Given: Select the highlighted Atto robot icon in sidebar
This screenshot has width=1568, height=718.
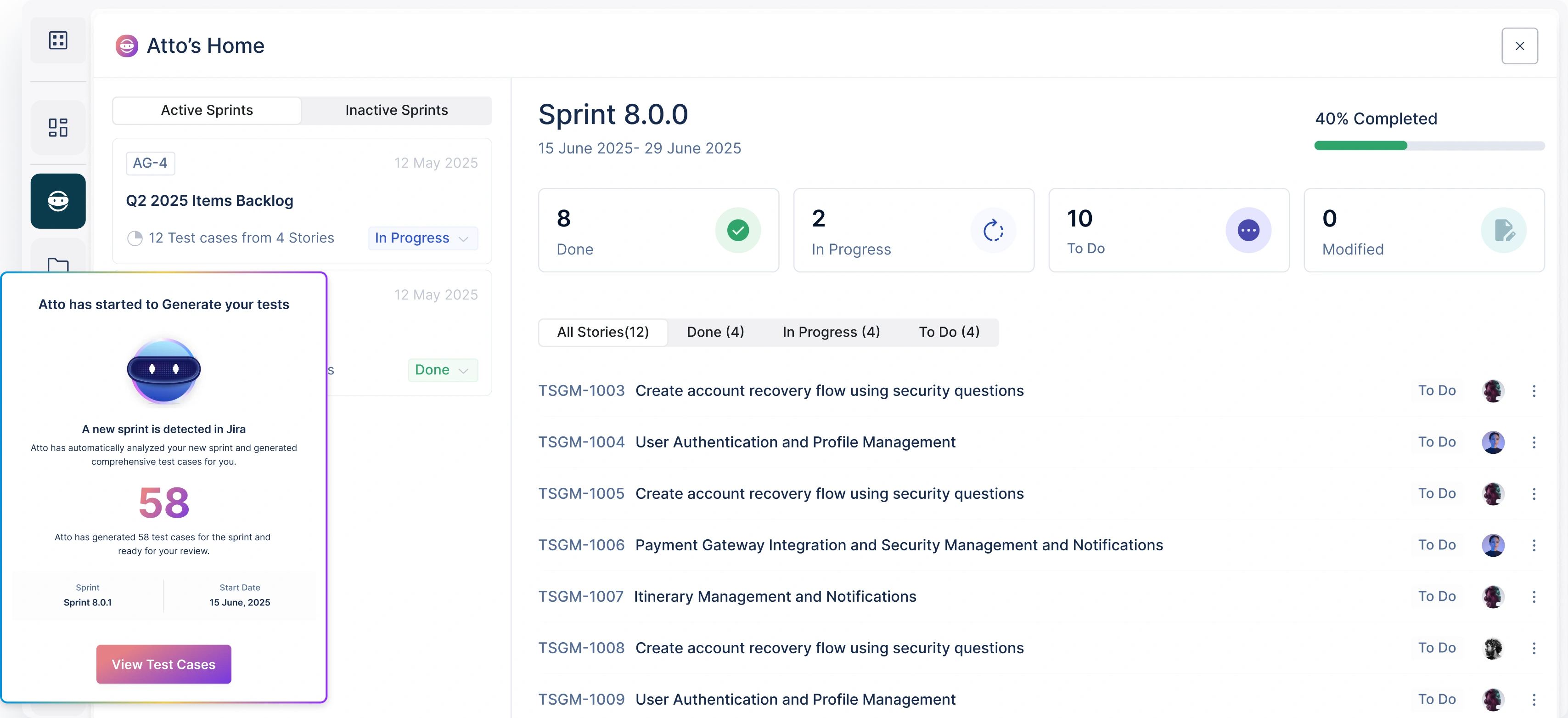Looking at the screenshot, I should (x=58, y=201).
